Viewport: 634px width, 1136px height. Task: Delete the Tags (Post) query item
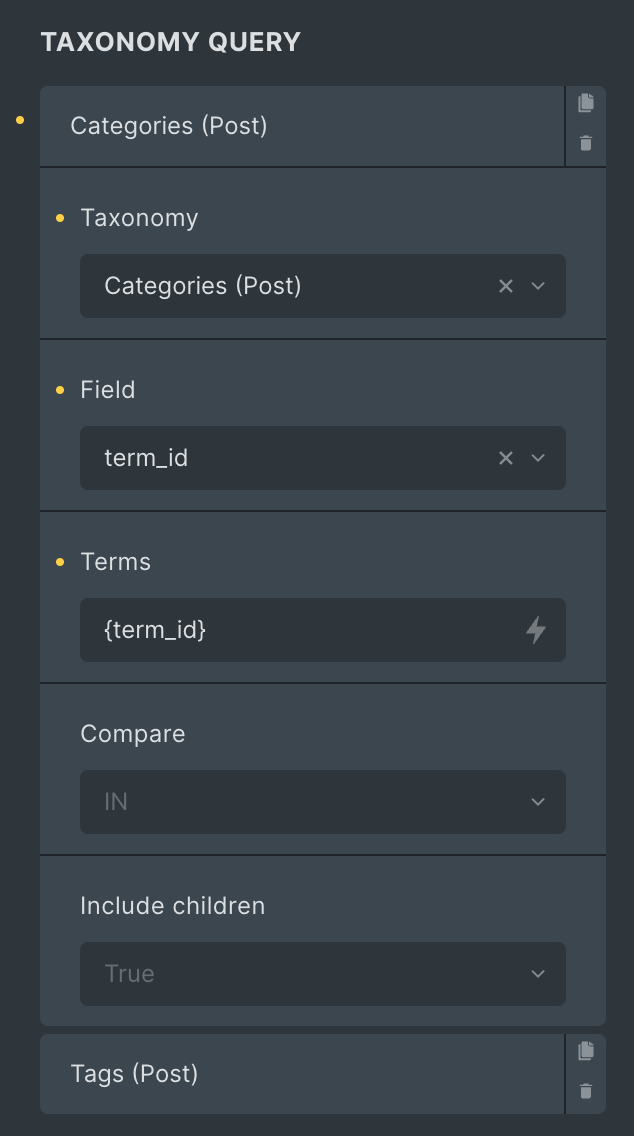pos(585,1091)
